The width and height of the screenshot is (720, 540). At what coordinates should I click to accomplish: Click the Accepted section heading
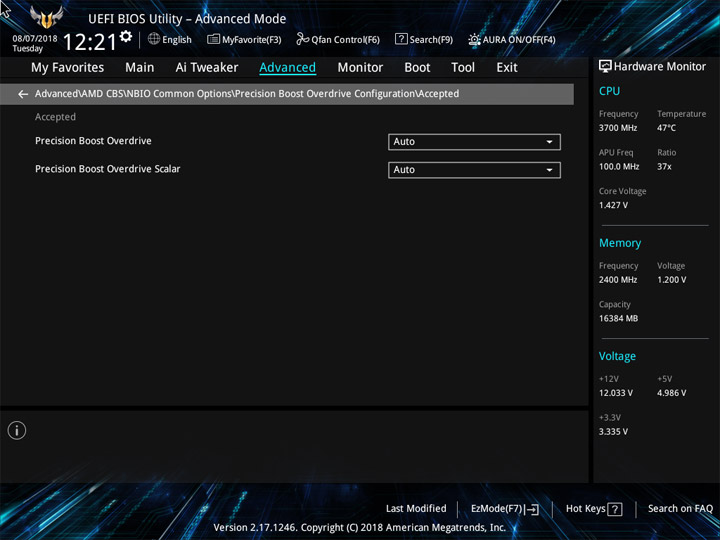tap(55, 117)
